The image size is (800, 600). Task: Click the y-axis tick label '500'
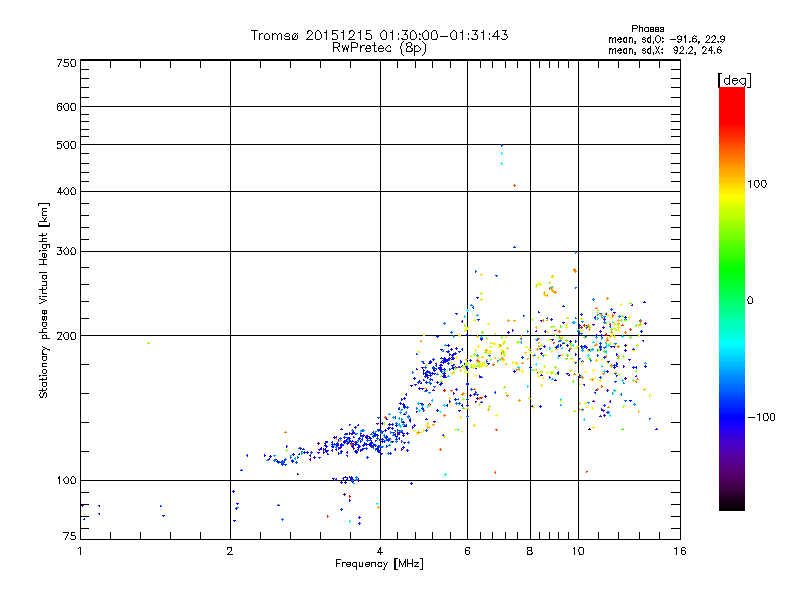pos(67,145)
